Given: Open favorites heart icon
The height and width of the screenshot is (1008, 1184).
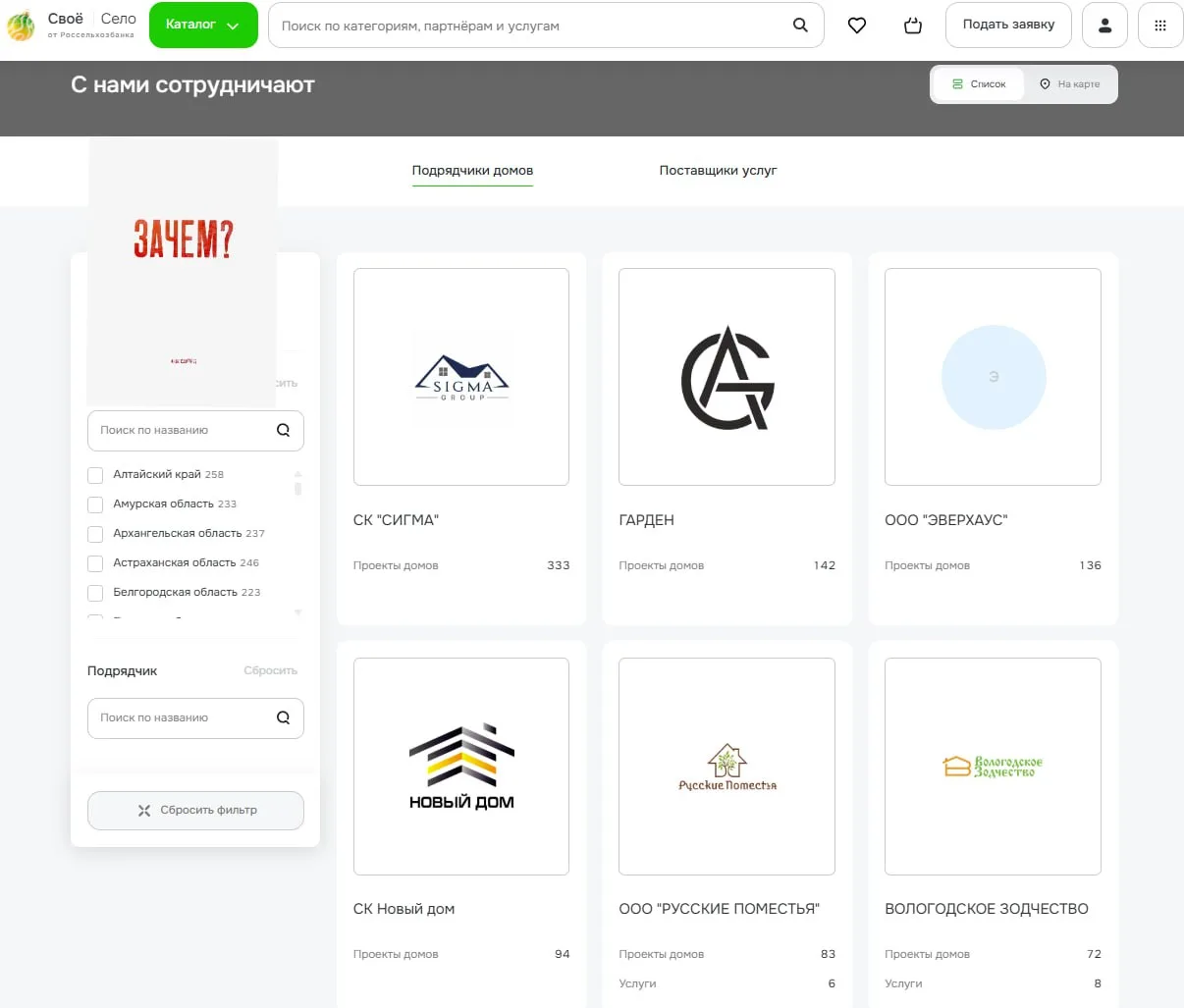Looking at the screenshot, I should tap(857, 26).
